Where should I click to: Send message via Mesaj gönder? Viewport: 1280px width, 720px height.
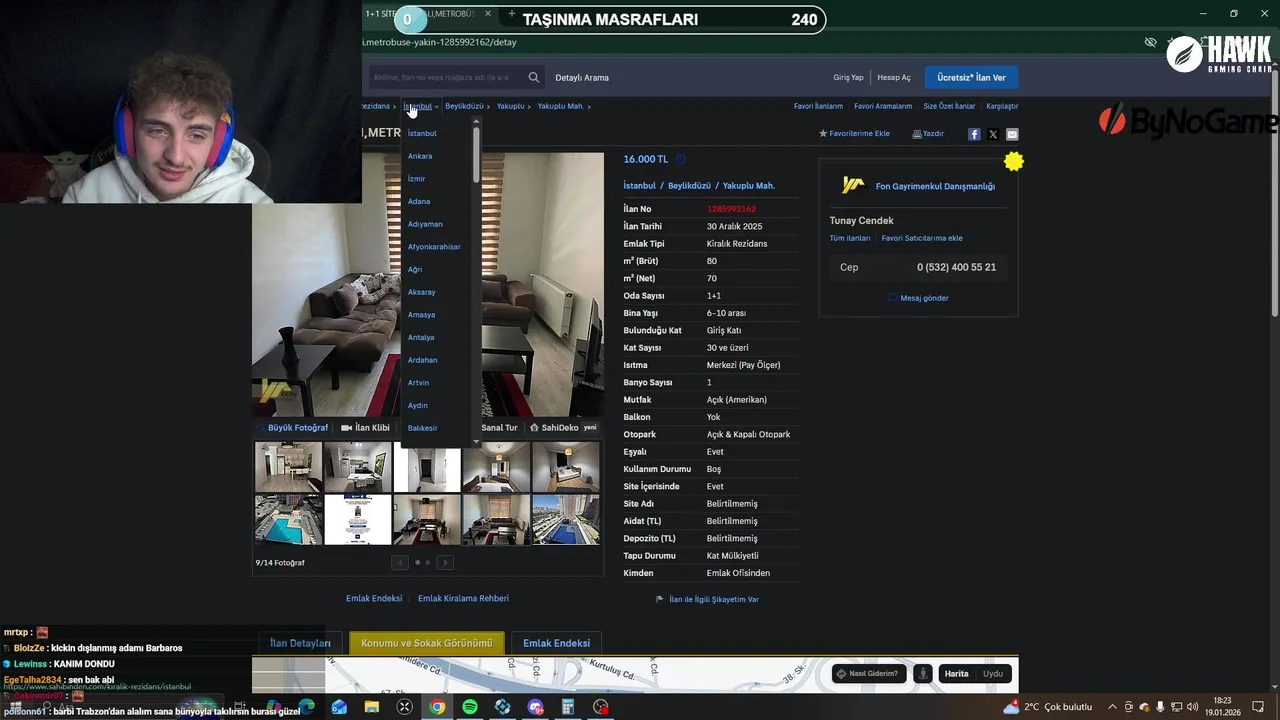click(918, 298)
